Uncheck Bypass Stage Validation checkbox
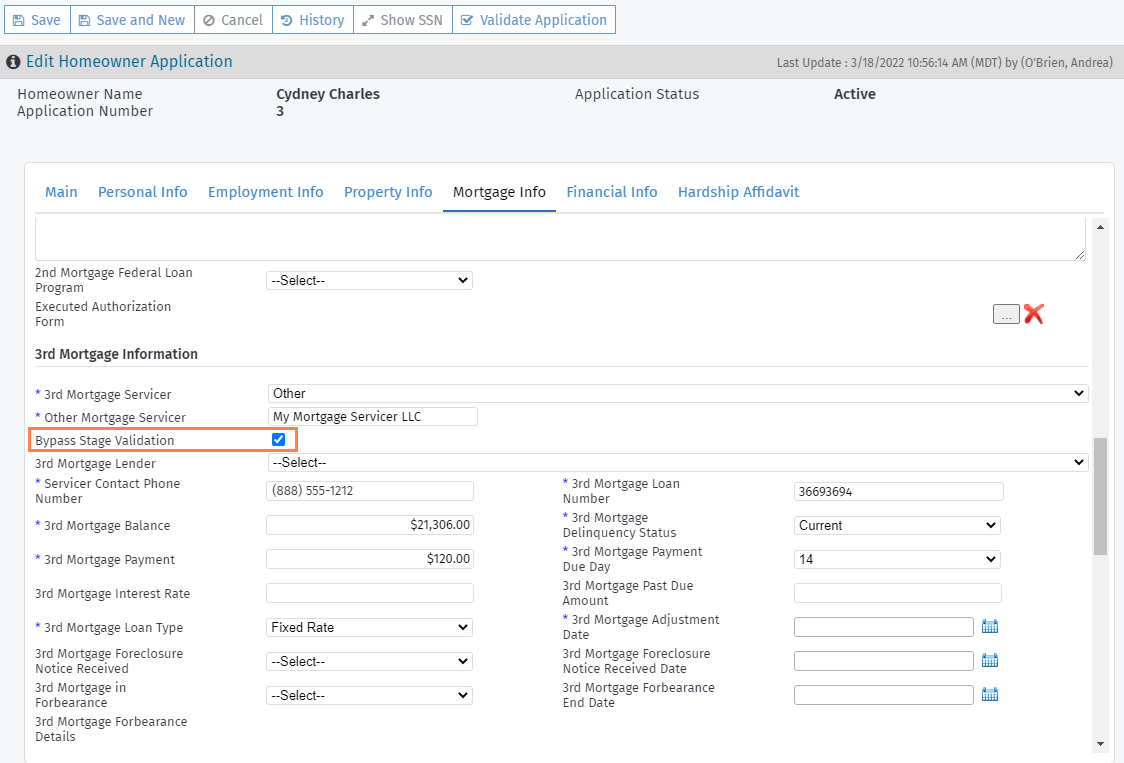The image size is (1124, 763). tap(279, 440)
